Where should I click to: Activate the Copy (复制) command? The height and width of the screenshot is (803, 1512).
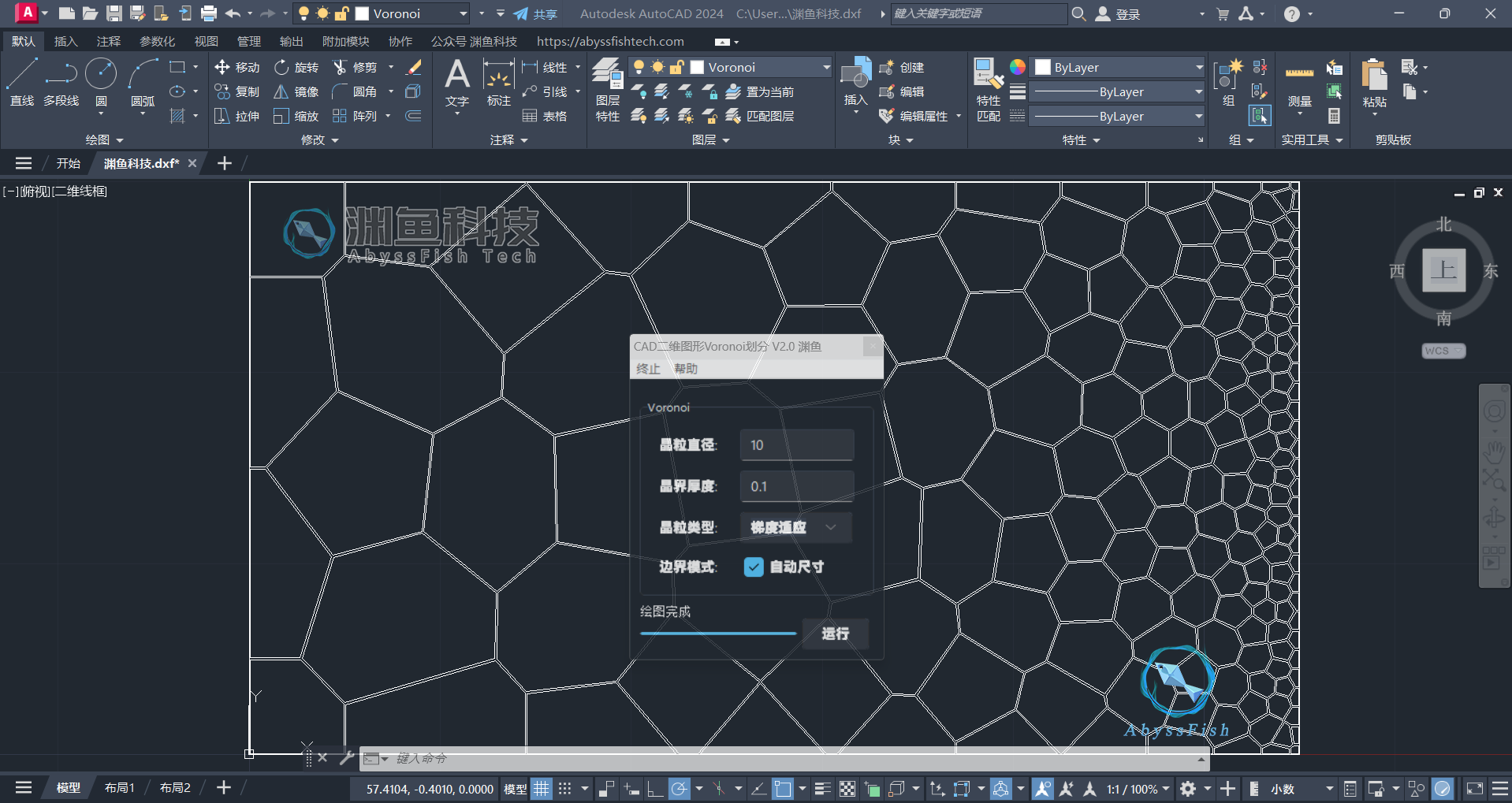click(237, 92)
